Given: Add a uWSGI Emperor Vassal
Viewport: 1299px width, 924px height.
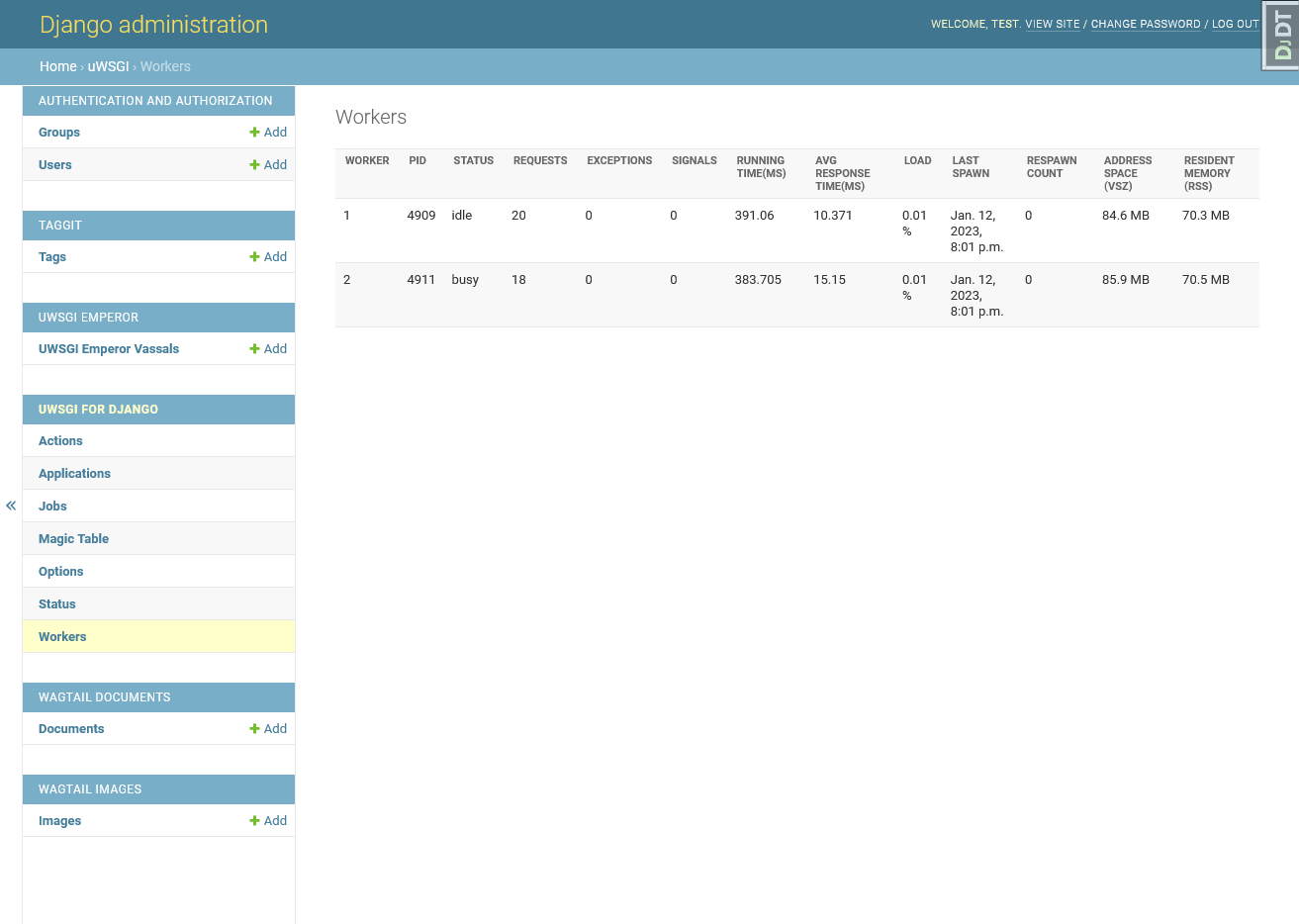Looking at the screenshot, I should pos(268,349).
